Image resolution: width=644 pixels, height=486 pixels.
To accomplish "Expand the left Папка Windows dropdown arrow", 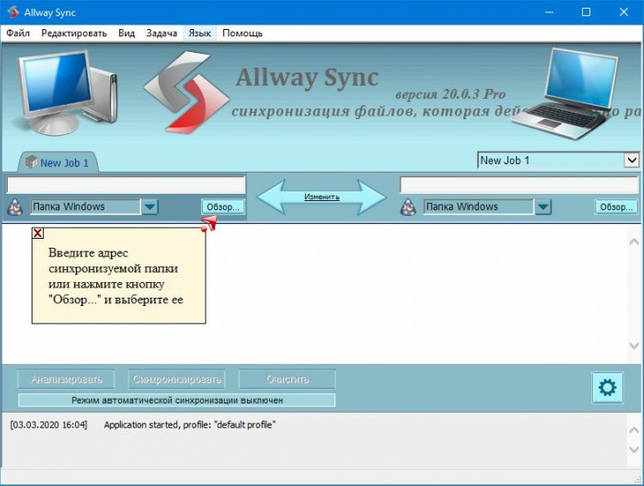I will click(150, 207).
